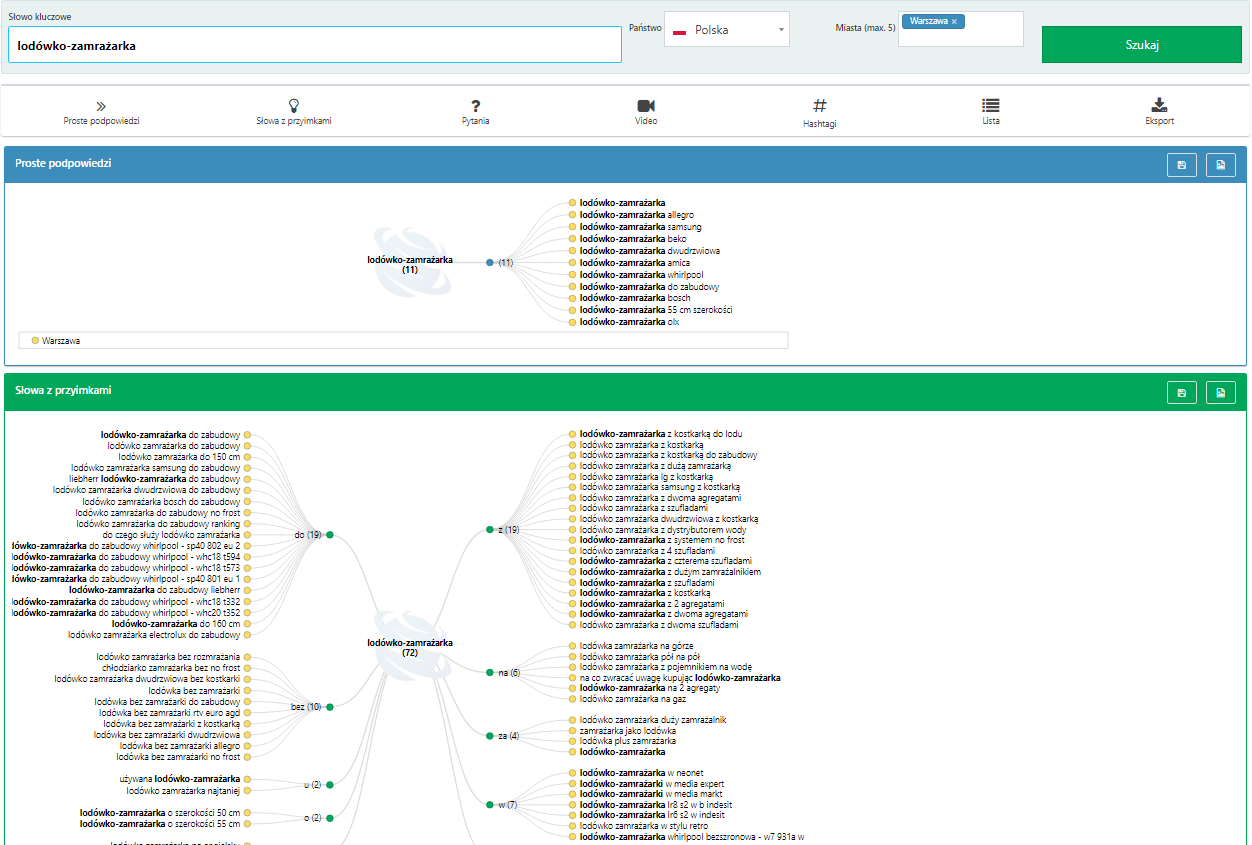Select suggestion 'lodówko-zamrażarka bosch'
Screen dimensions: 1252x845
coord(635,298)
